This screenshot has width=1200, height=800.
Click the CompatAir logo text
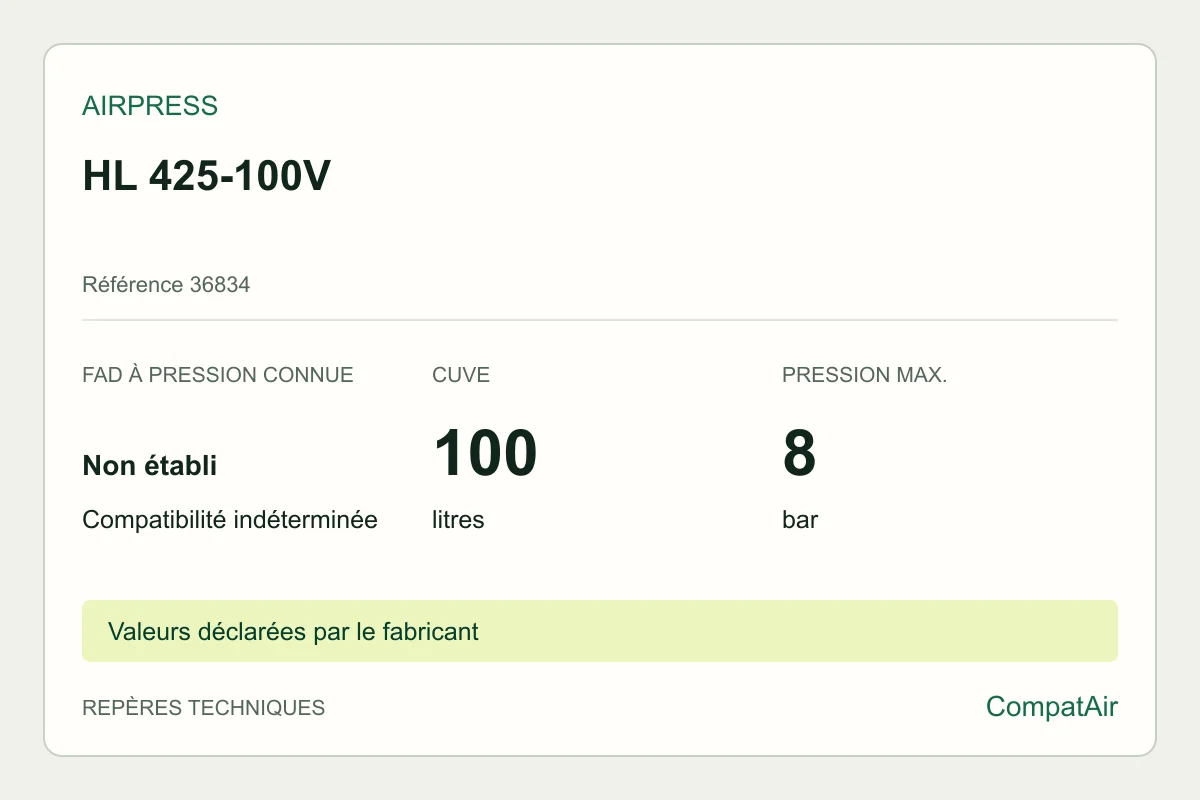pos(1052,707)
